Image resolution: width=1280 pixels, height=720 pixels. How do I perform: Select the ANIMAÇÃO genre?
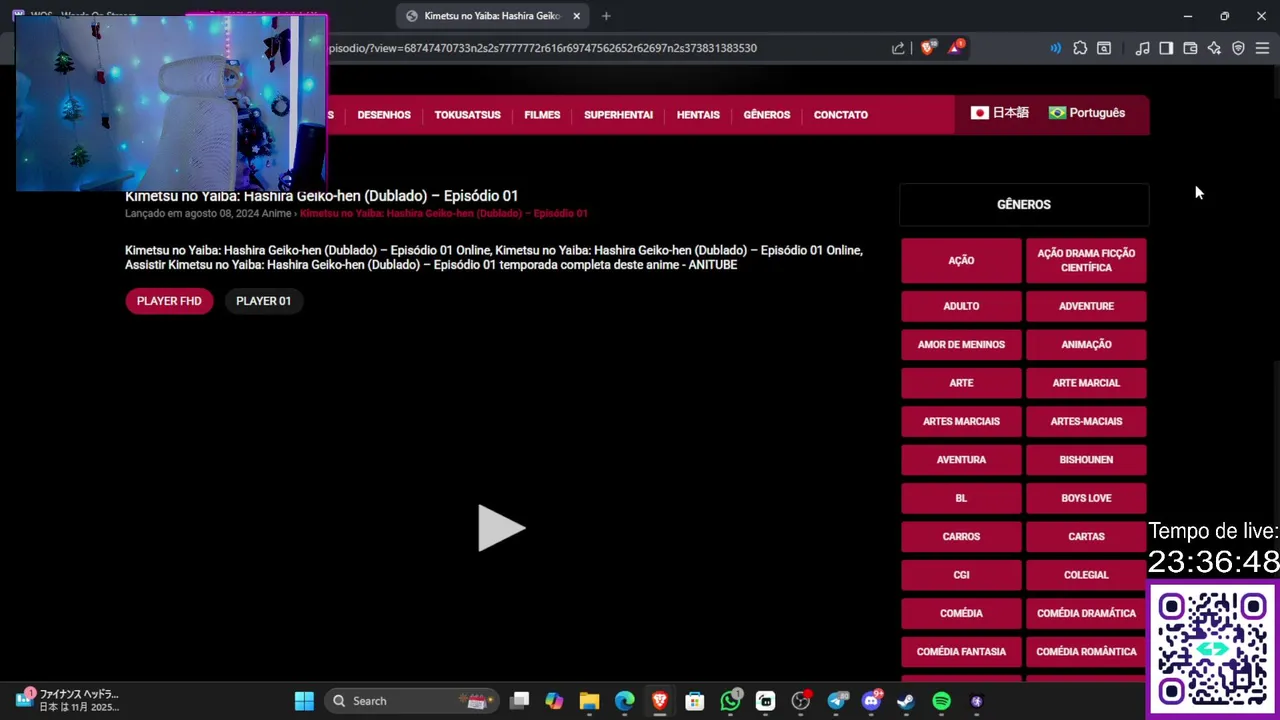[1086, 344]
